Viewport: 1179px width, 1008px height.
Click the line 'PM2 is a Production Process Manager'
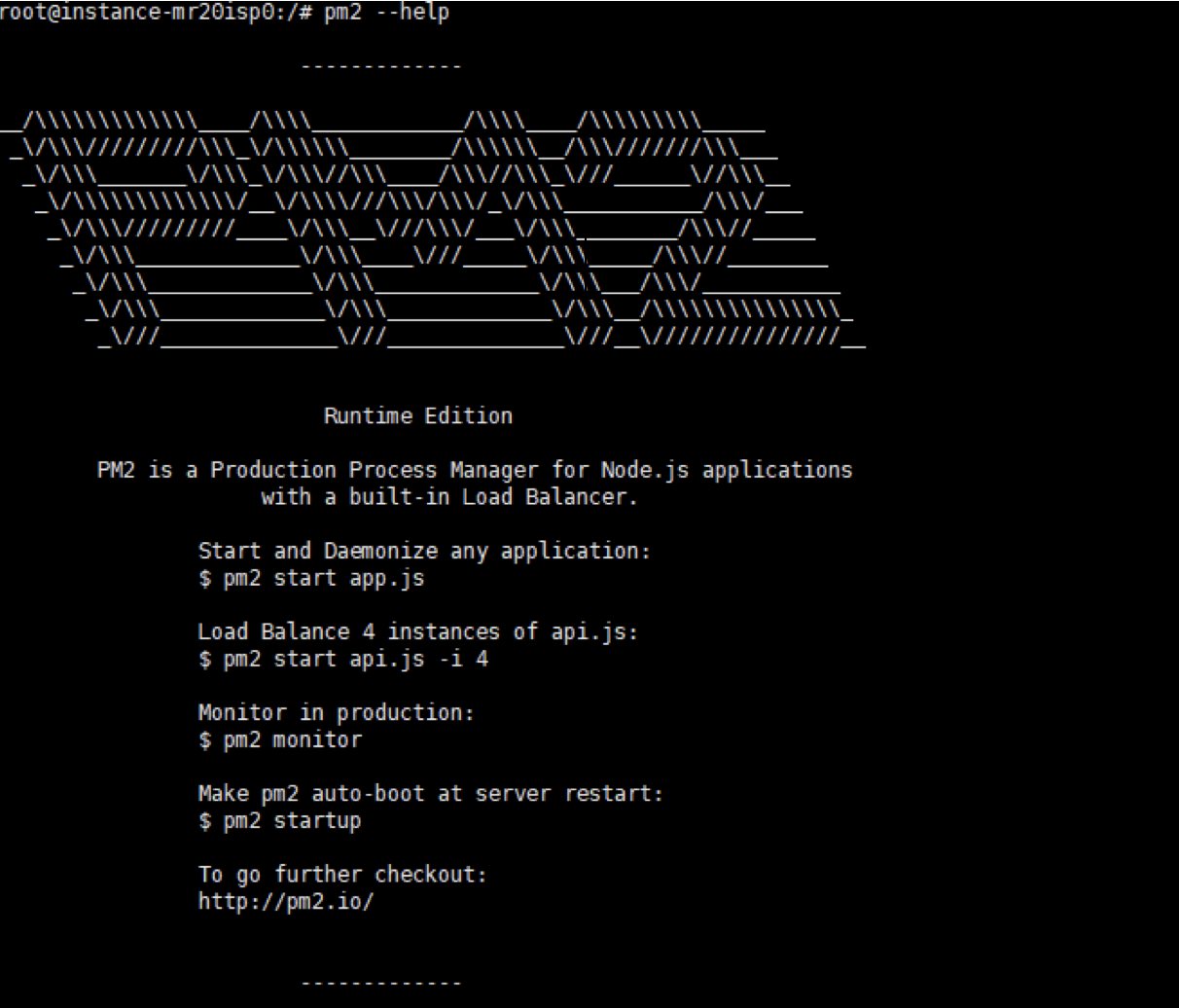pos(475,470)
